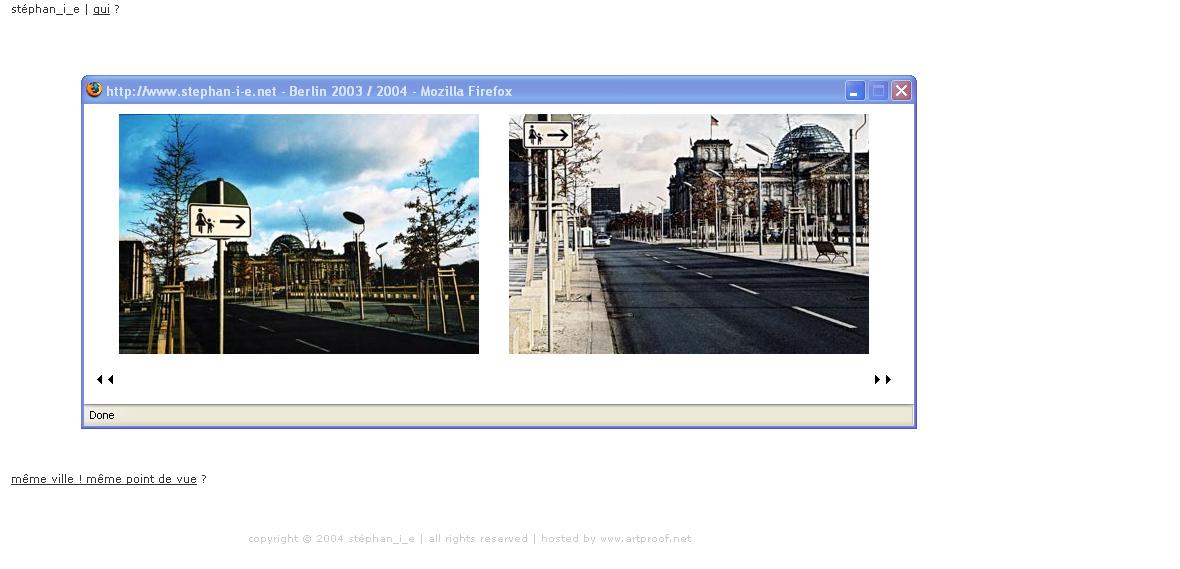
Task: Open the left Berlin street sign photo
Action: (x=299, y=234)
